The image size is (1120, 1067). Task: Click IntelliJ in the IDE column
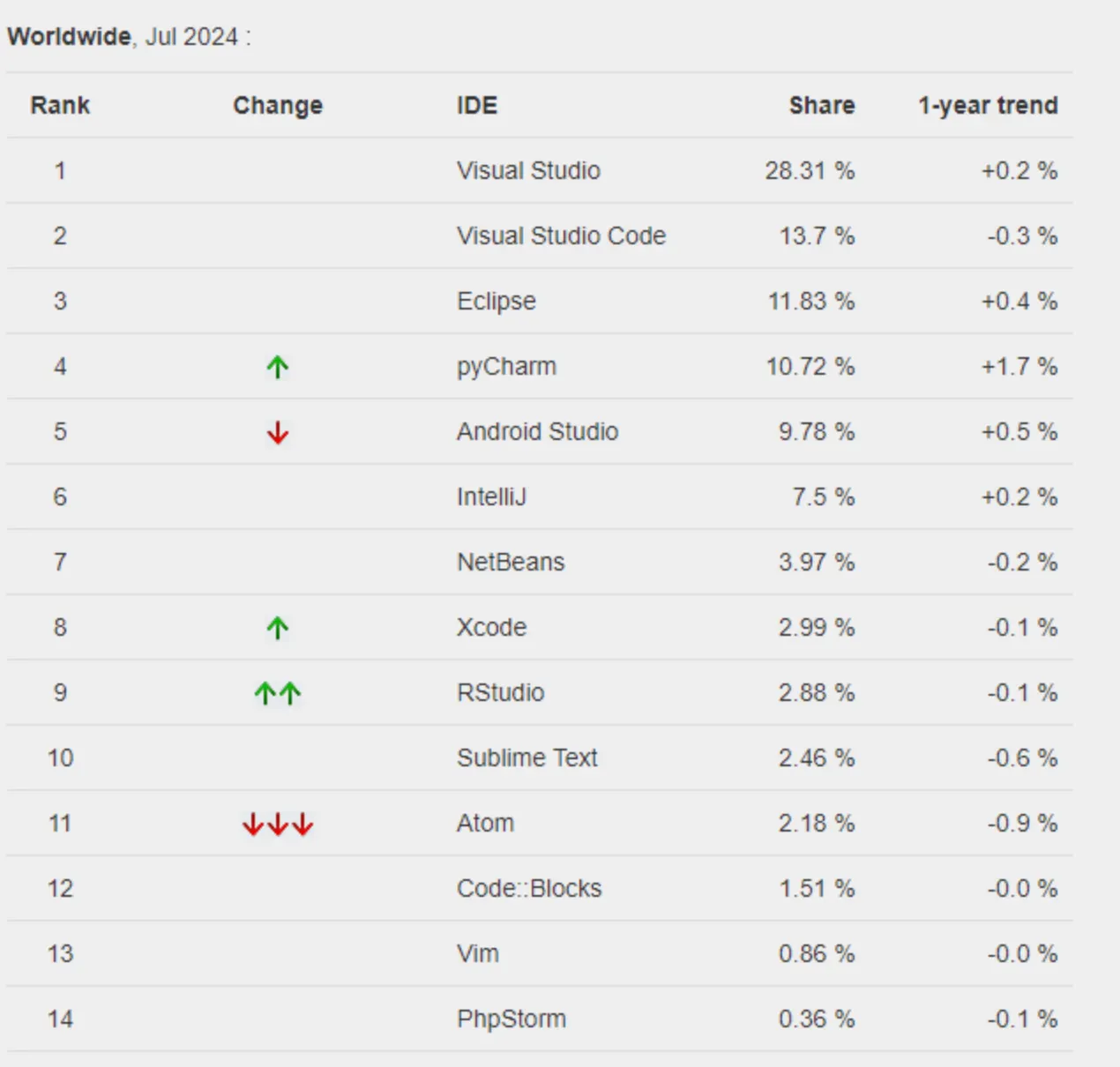click(x=491, y=496)
